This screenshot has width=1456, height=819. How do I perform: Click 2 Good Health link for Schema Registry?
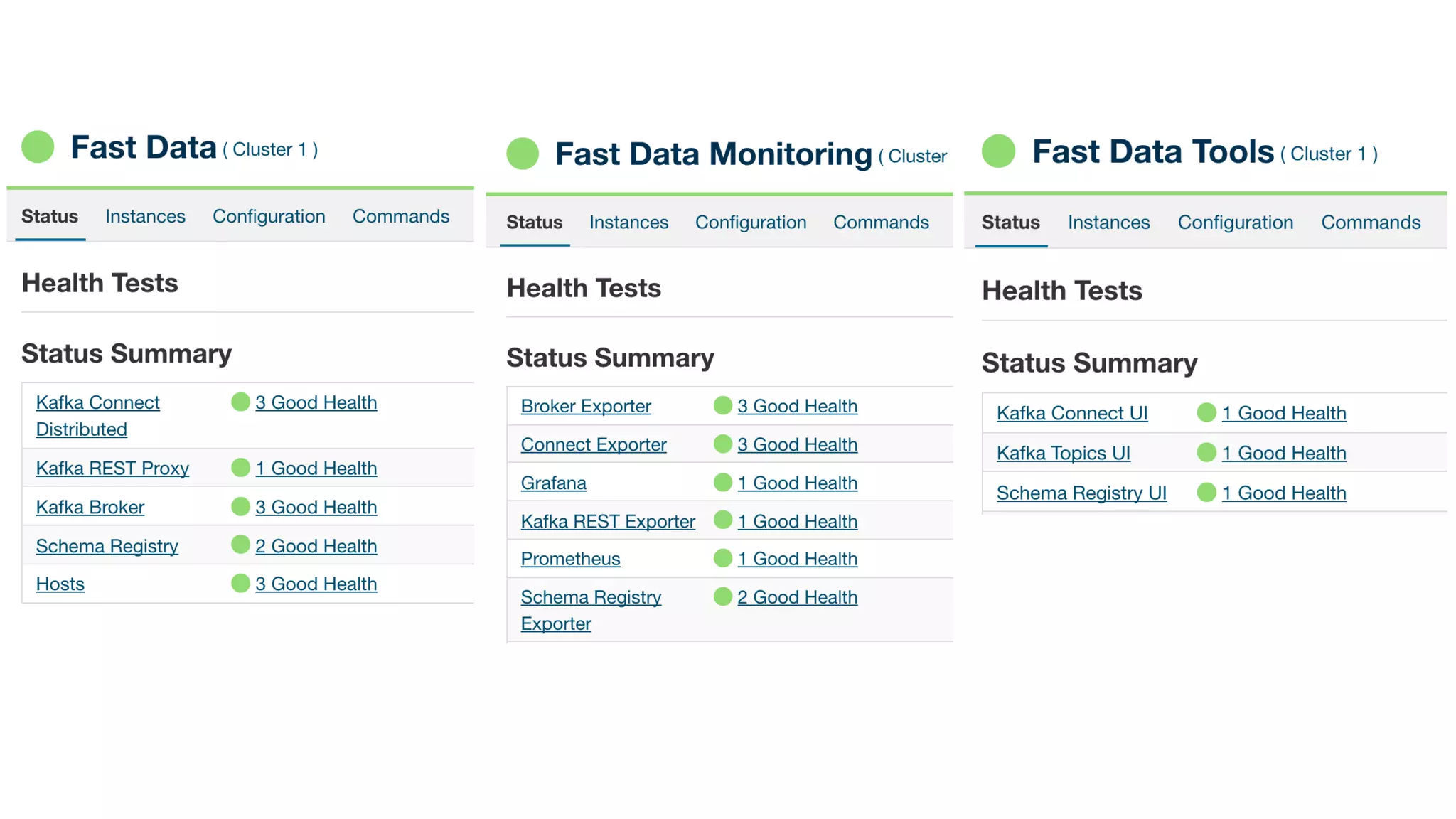(x=316, y=546)
